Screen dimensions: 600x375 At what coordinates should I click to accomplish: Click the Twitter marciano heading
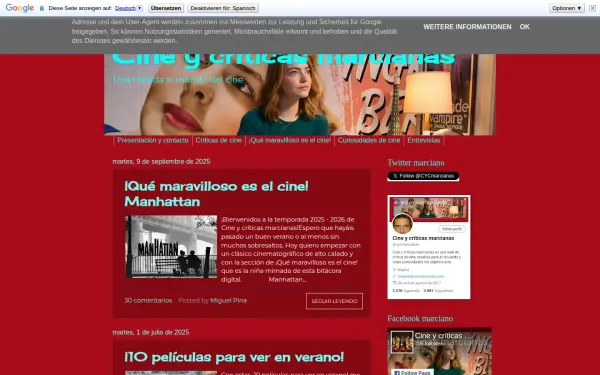(x=416, y=163)
